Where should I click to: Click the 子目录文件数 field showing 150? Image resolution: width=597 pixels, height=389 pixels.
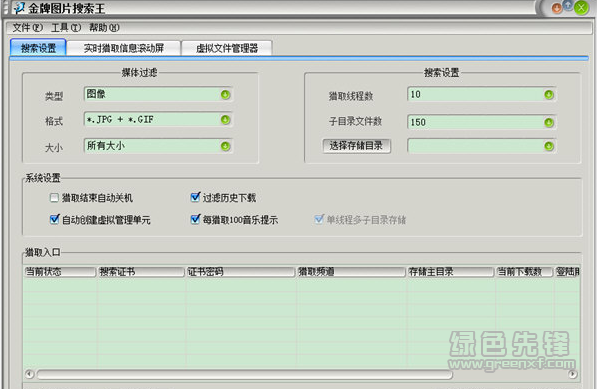pyautogui.click(x=482, y=122)
